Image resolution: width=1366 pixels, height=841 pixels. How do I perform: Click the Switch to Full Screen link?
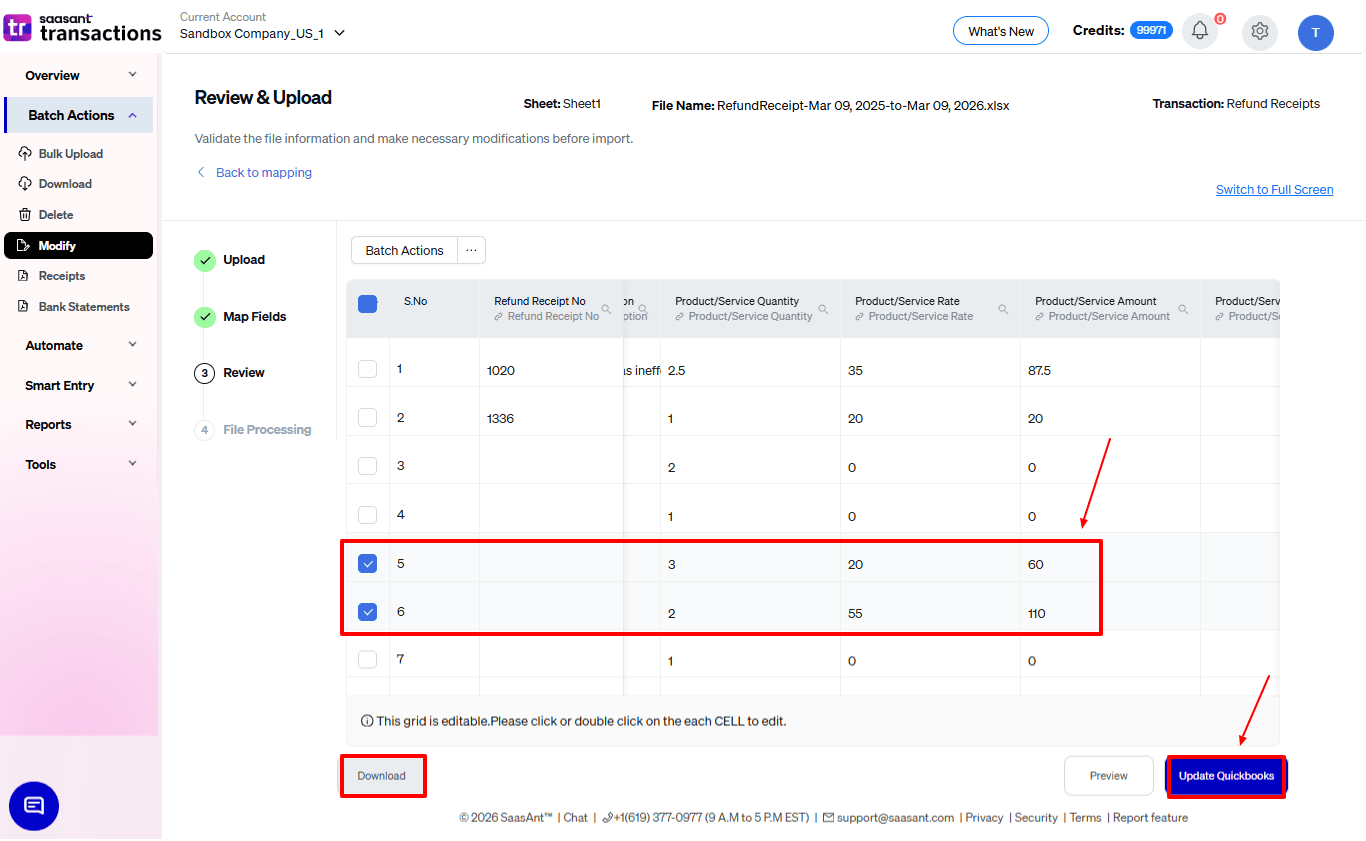tap(1274, 190)
